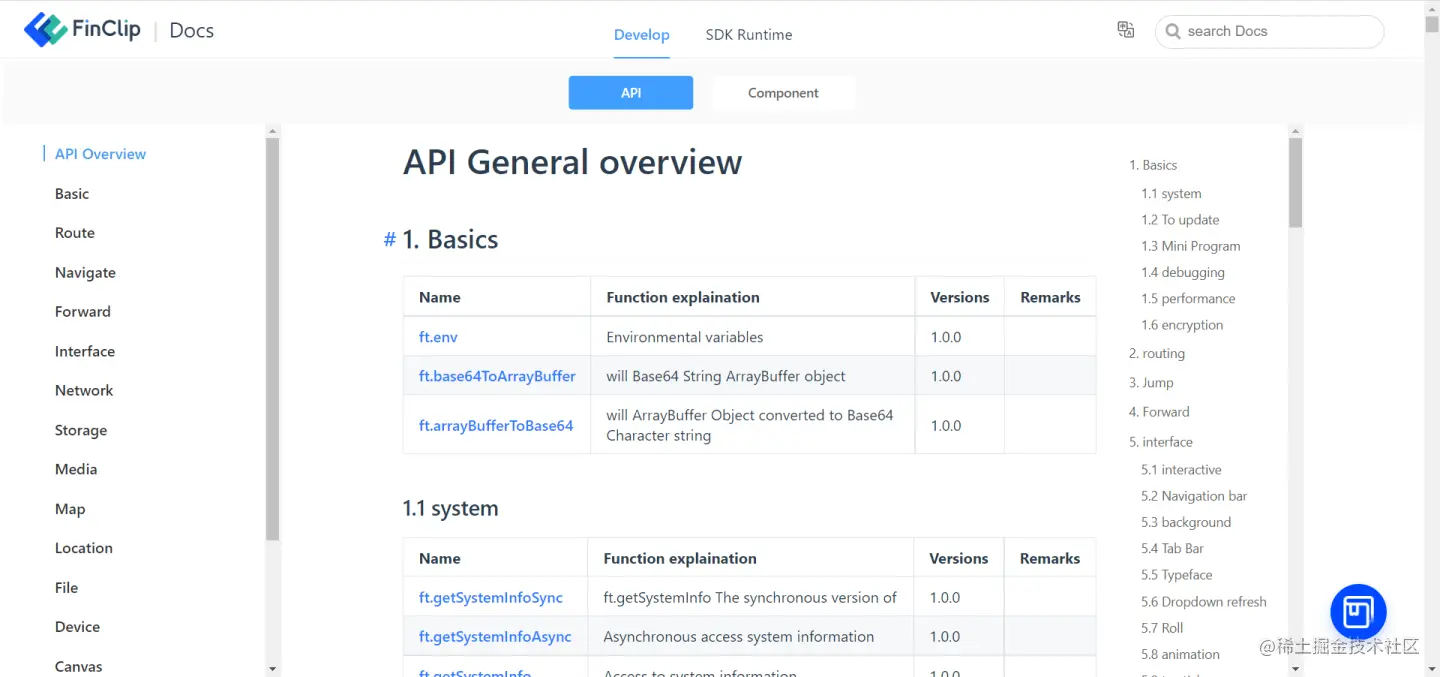Click the table-of-contents scrollbar down arrow
The height and width of the screenshot is (677, 1440).
pyautogui.click(x=1295, y=668)
